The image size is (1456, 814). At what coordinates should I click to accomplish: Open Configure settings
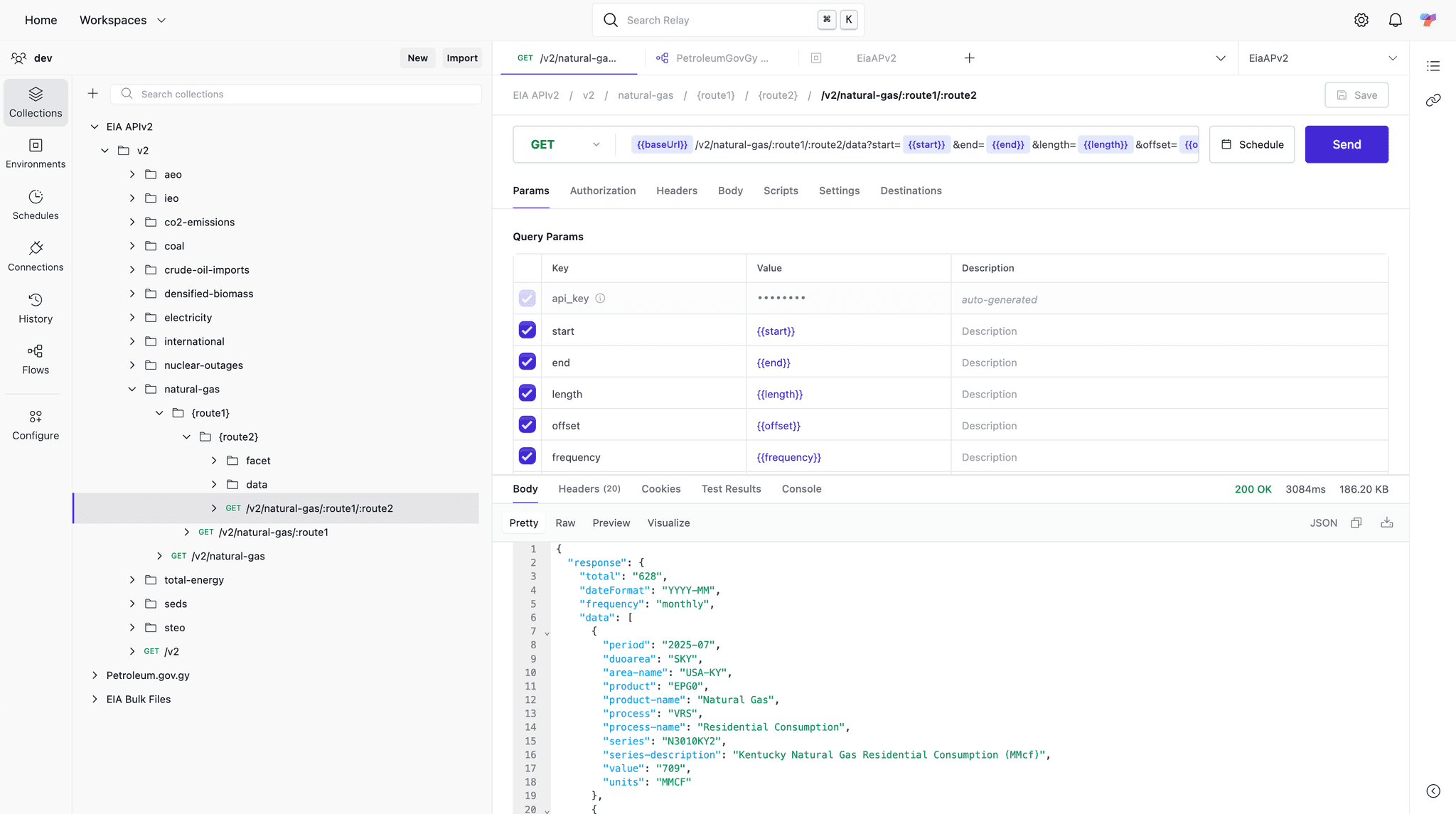pos(36,424)
